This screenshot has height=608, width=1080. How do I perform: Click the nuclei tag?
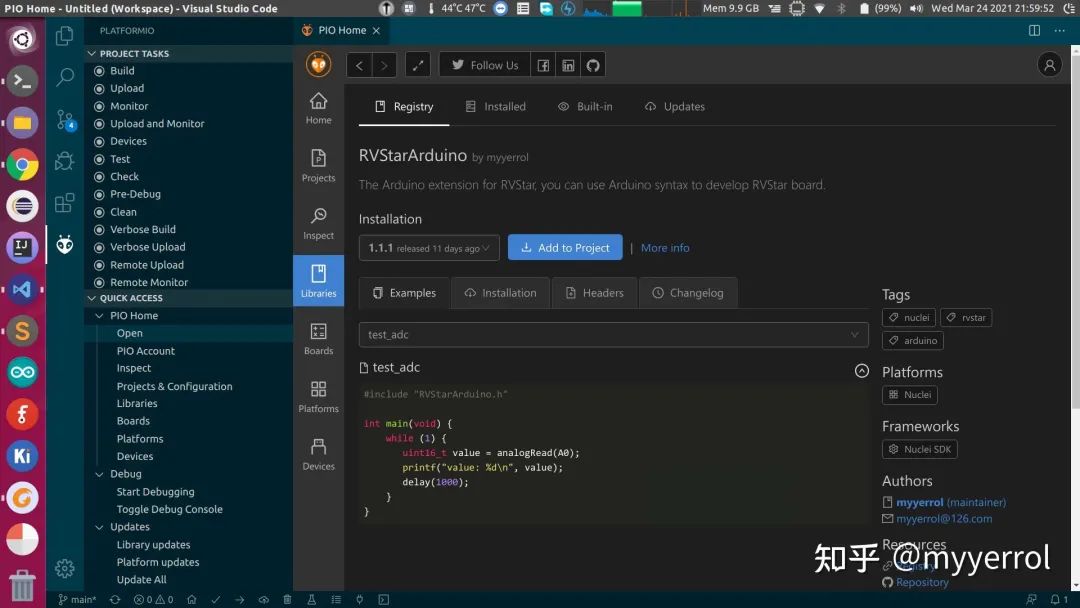908,318
